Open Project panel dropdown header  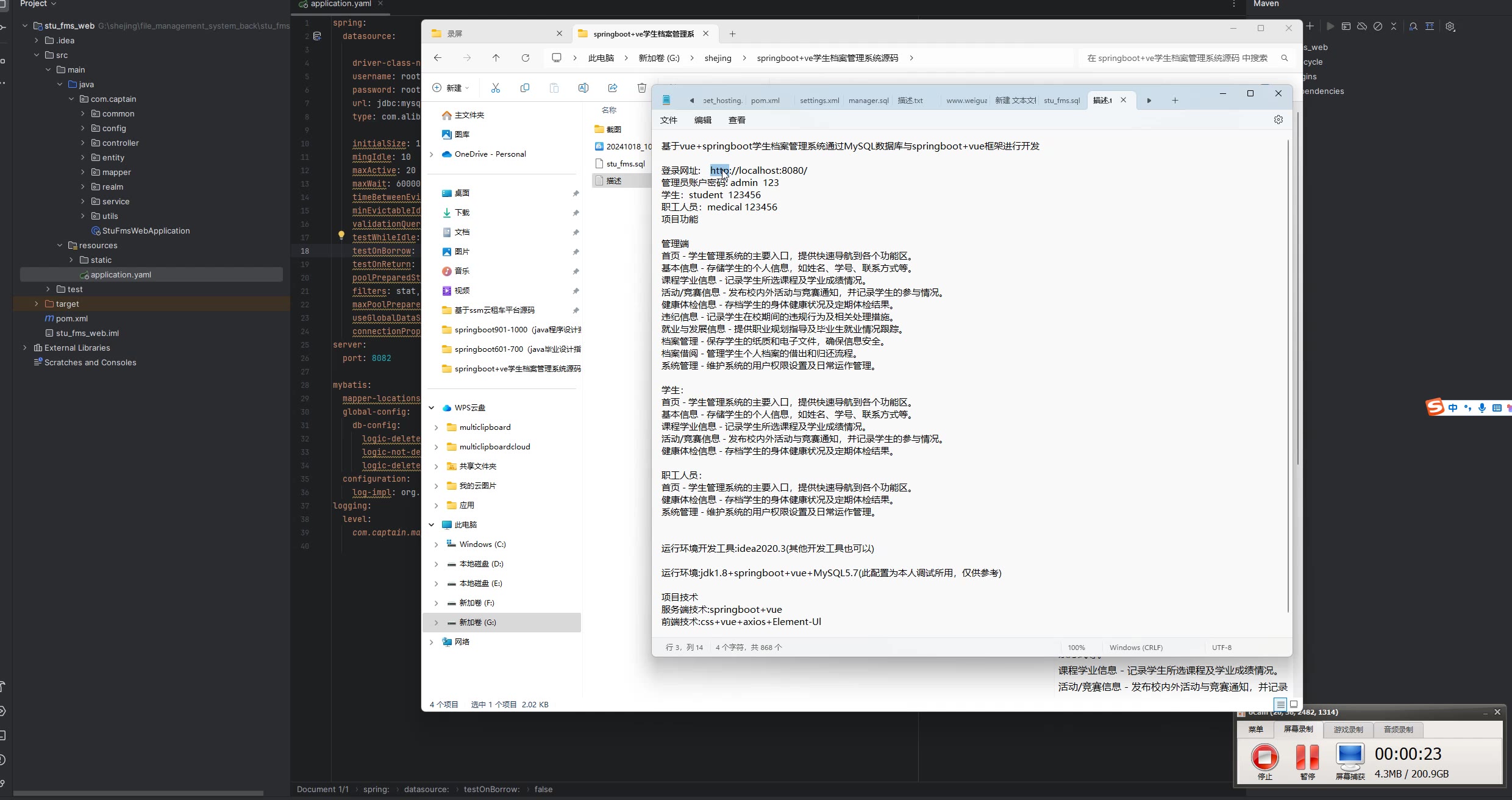click(38, 4)
